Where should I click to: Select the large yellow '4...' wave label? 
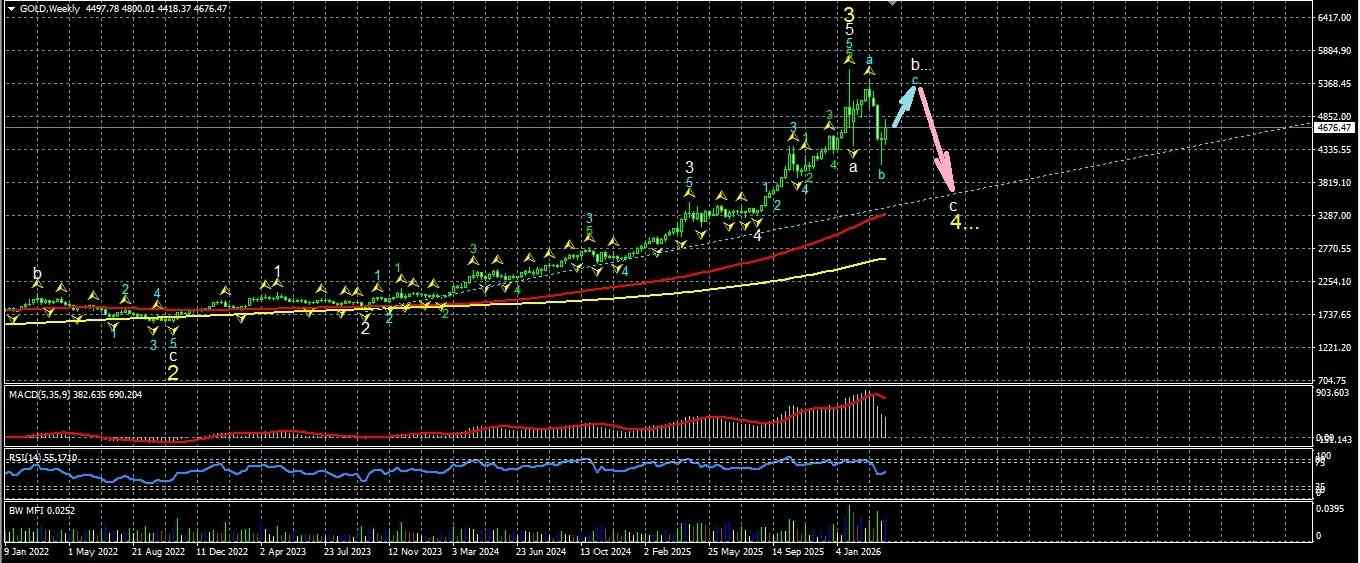click(x=964, y=222)
